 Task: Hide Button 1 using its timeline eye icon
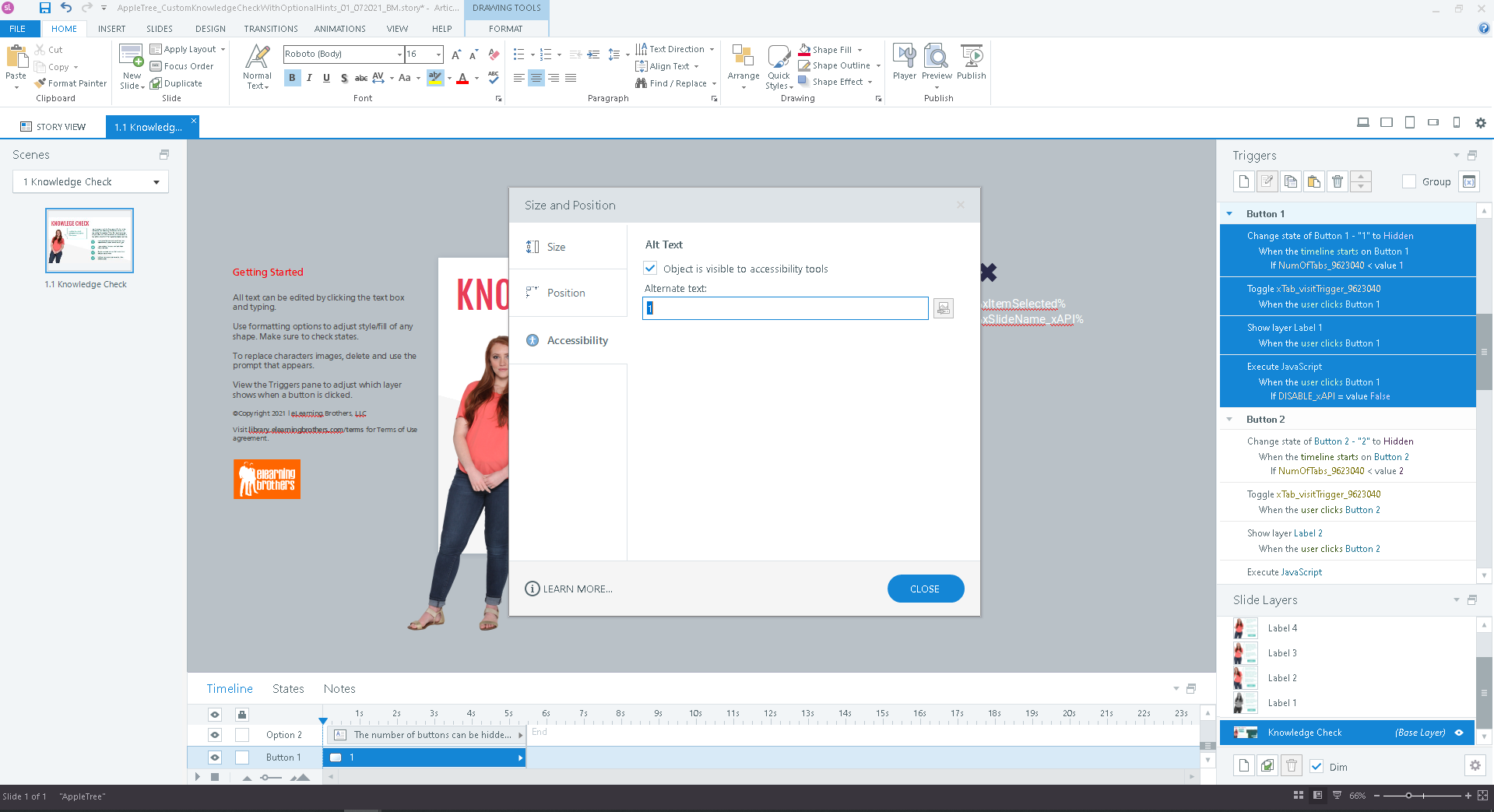tap(215, 758)
